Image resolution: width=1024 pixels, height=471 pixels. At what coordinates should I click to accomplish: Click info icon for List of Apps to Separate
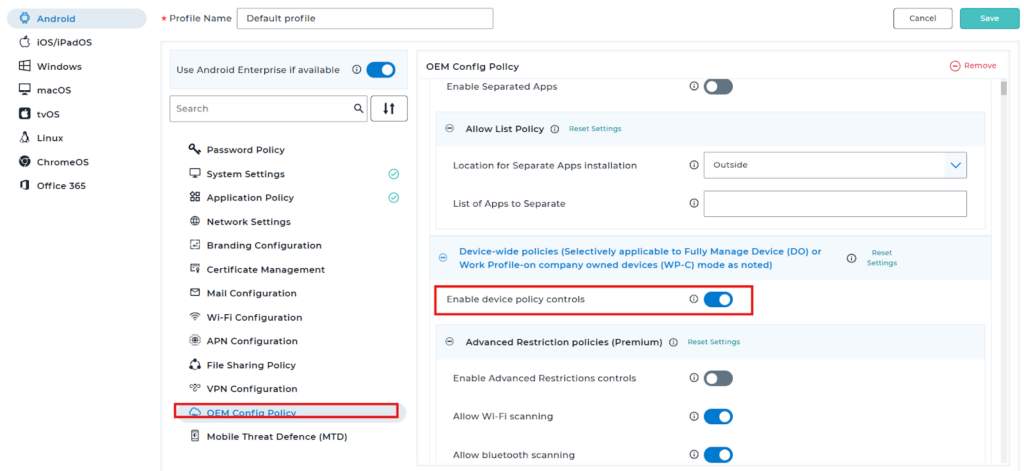point(694,204)
